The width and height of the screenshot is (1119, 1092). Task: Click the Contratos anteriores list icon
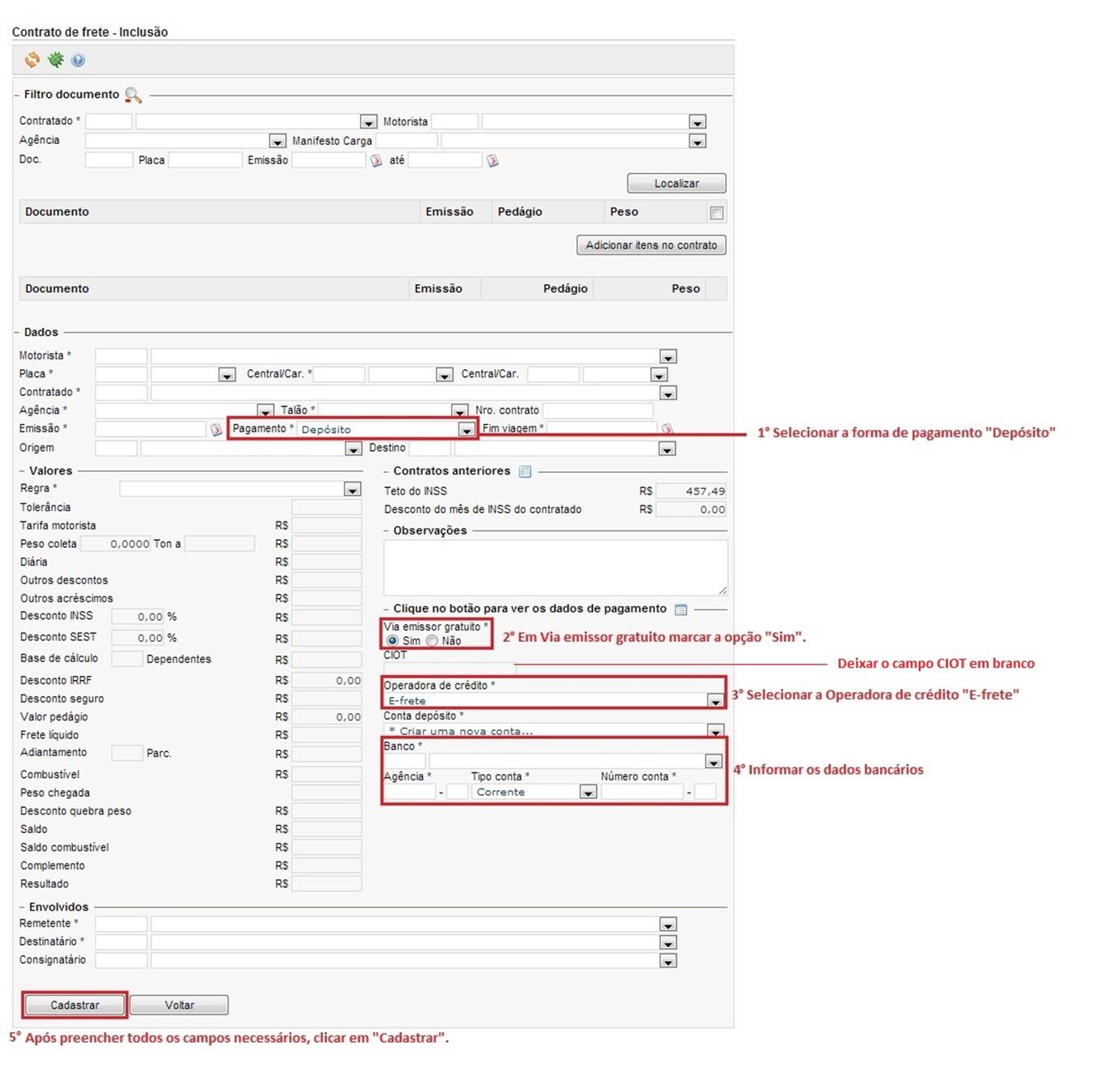tap(525, 472)
